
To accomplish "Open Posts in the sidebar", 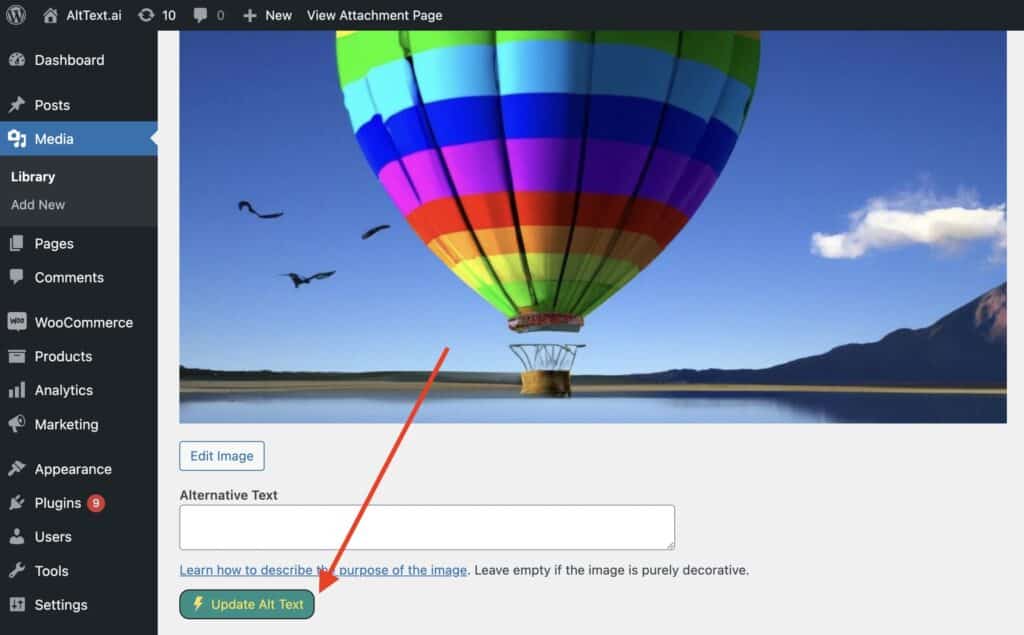I will [52, 105].
